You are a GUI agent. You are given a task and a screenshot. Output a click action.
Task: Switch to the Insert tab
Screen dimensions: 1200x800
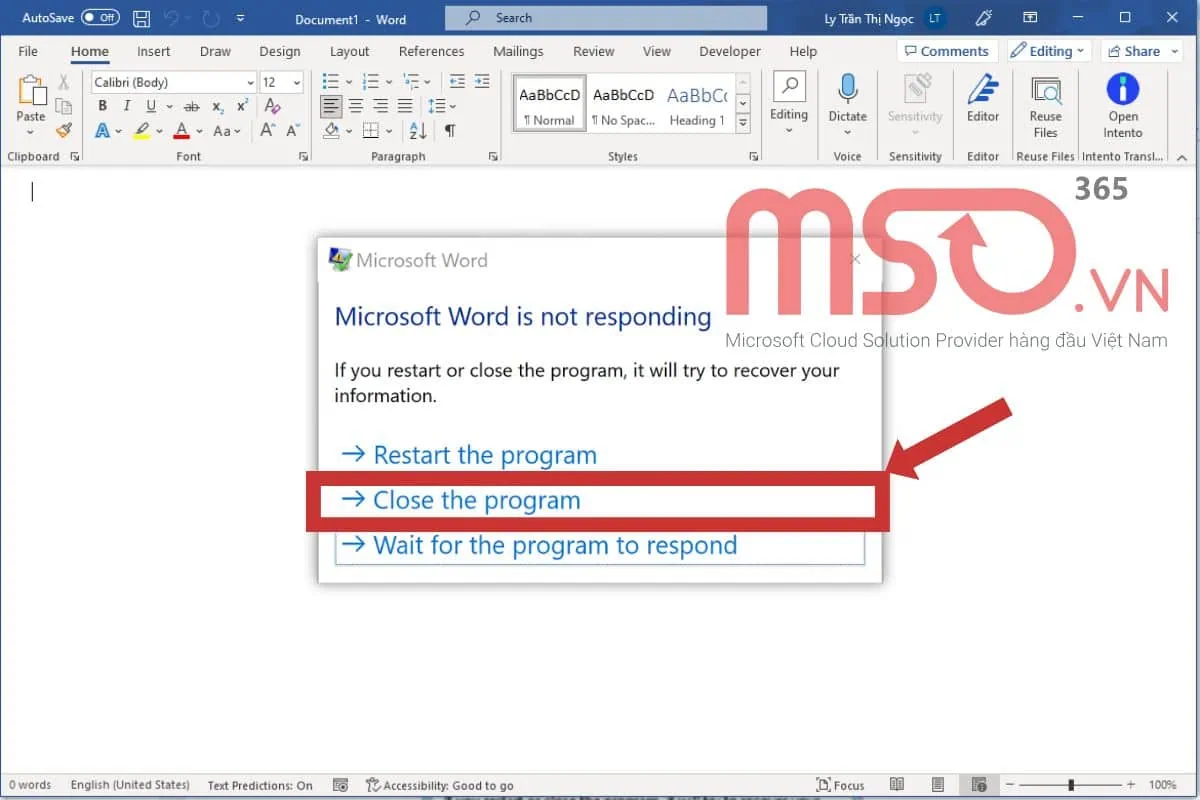point(153,51)
